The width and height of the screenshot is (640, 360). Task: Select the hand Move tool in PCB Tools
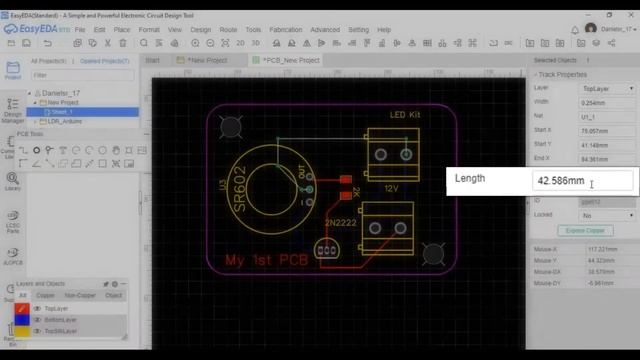coord(116,151)
